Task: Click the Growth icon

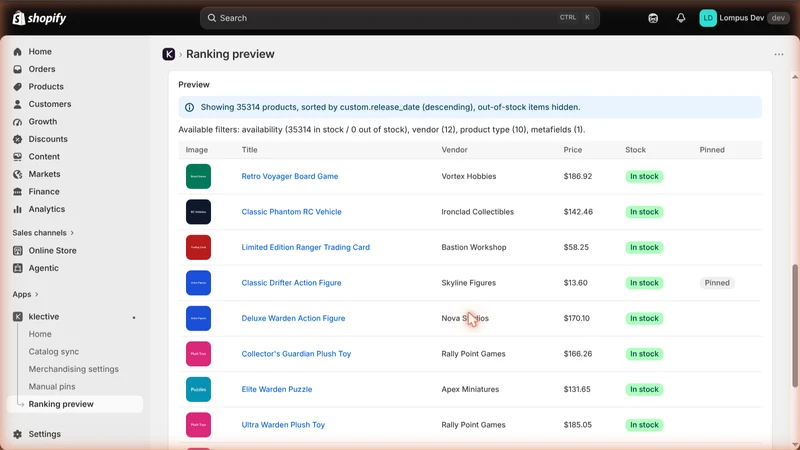Action: [17, 121]
